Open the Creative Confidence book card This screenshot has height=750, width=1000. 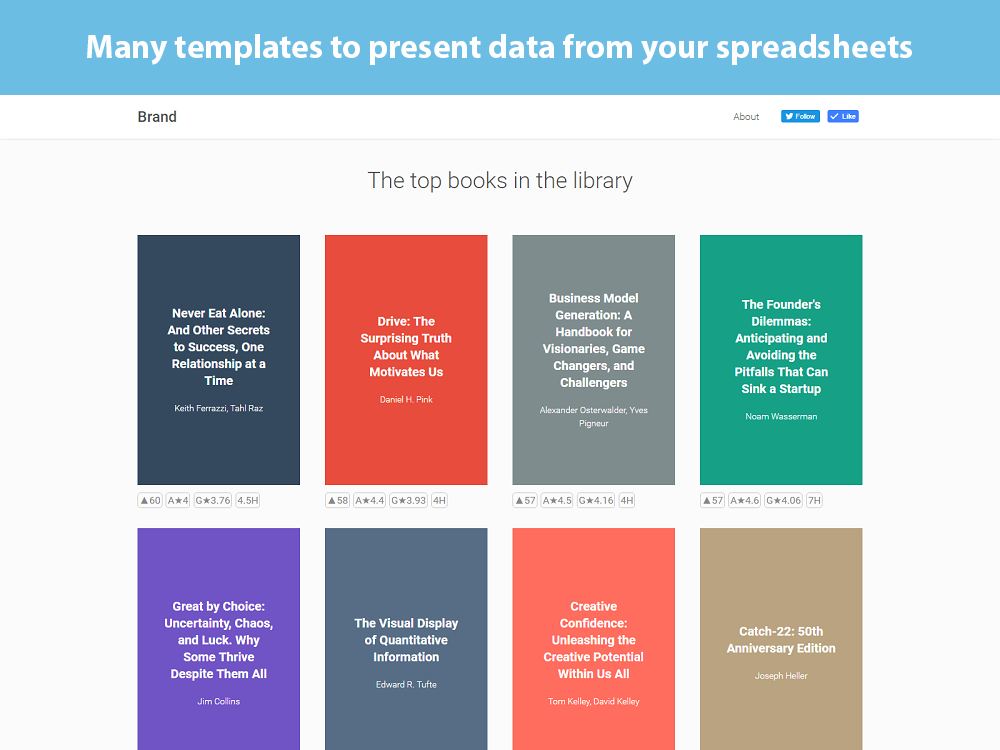click(x=593, y=639)
